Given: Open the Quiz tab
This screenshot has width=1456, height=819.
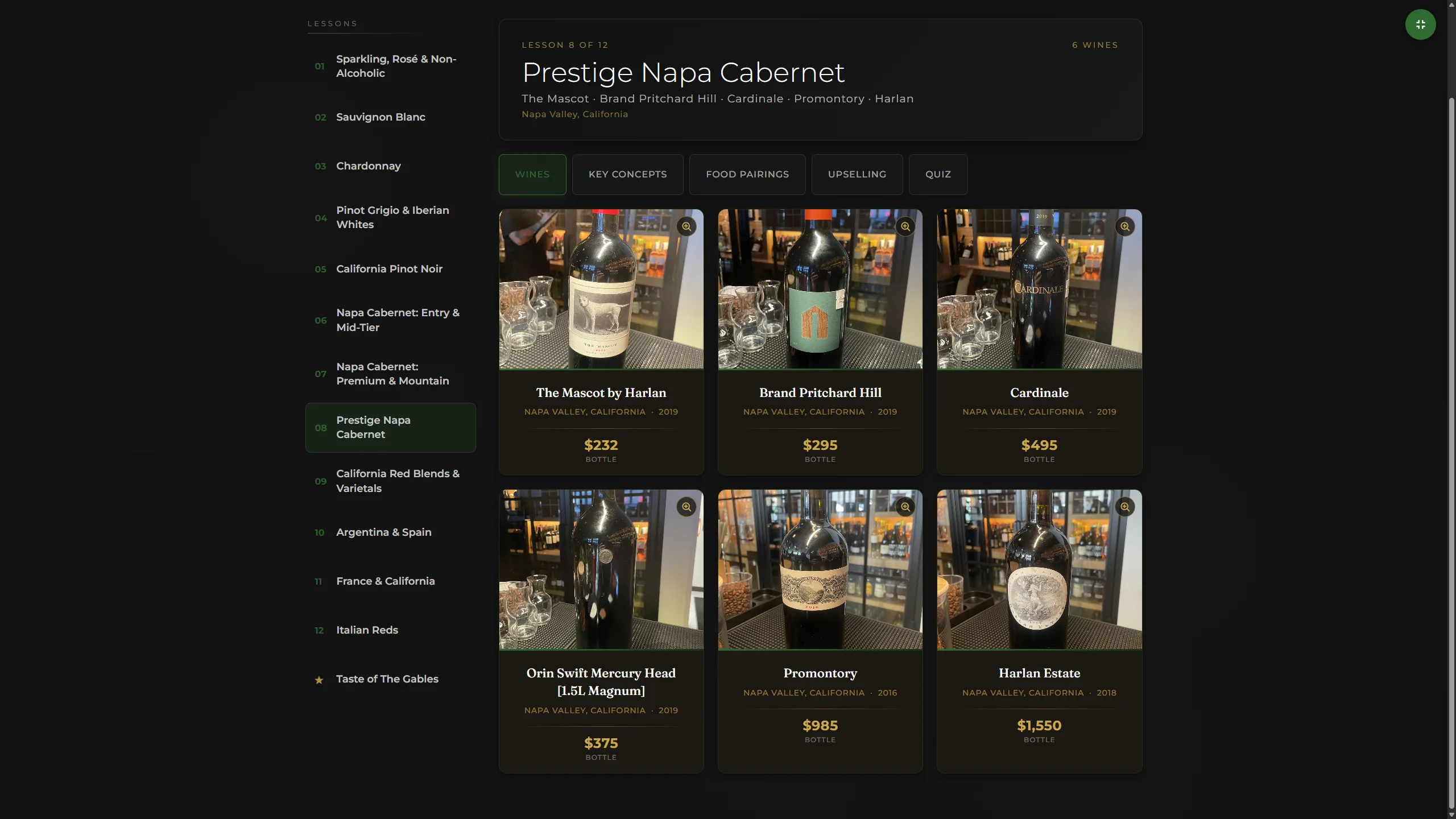Looking at the screenshot, I should (x=938, y=175).
